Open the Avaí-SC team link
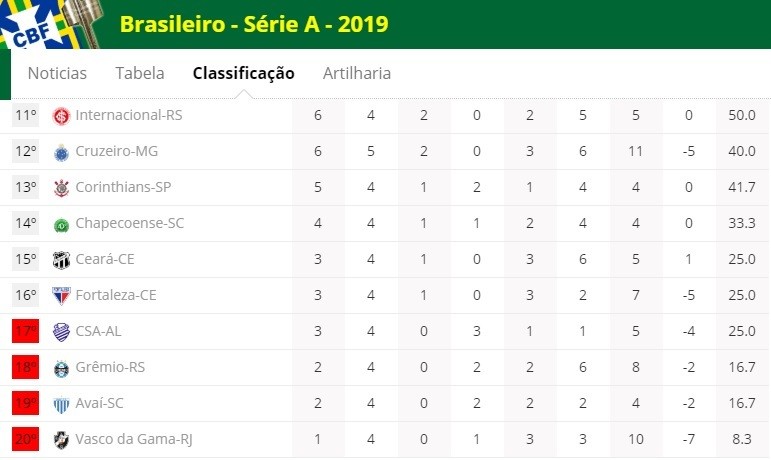This screenshot has height=460, width=771. (99, 403)
